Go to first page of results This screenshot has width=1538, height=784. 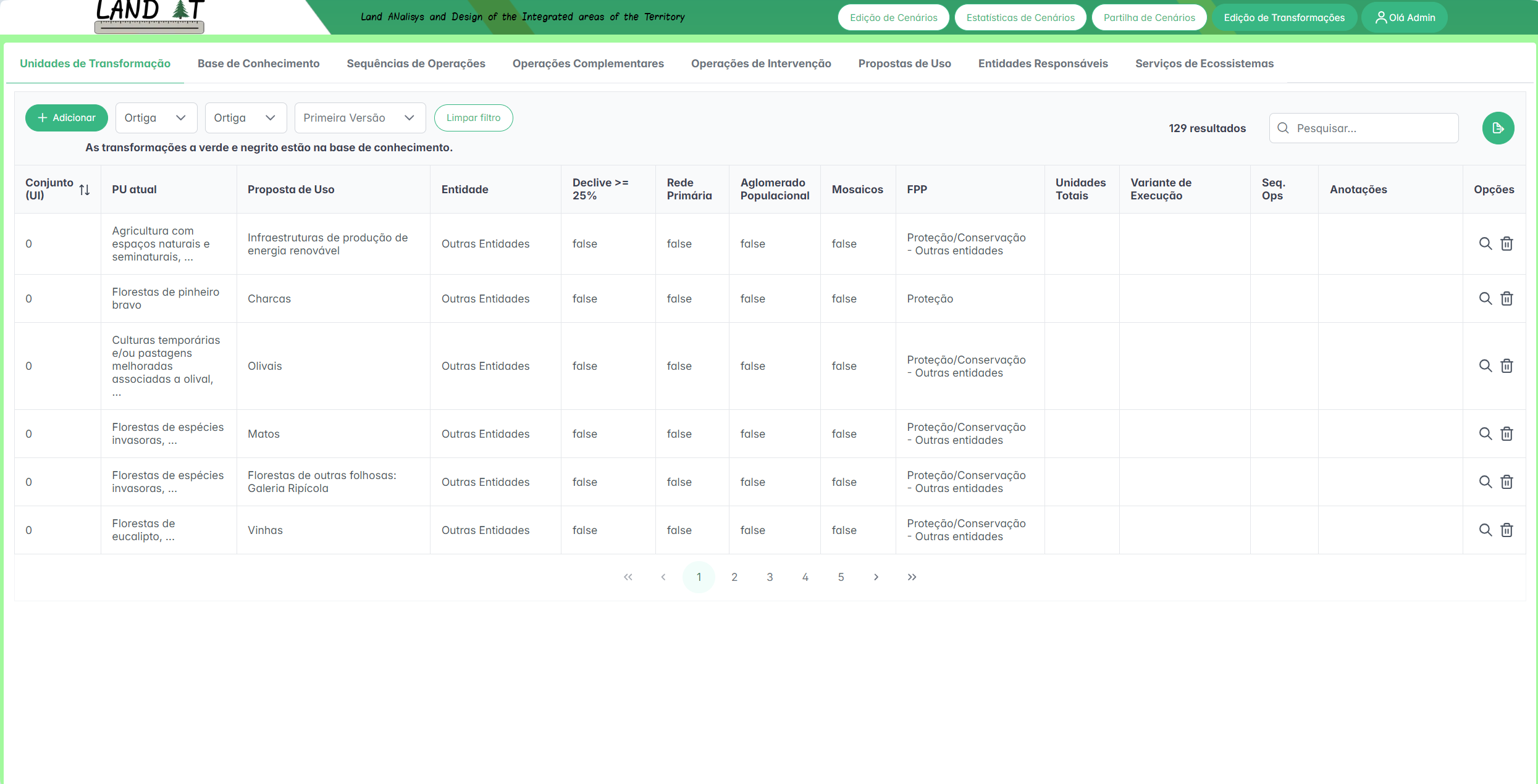(628, 577)
